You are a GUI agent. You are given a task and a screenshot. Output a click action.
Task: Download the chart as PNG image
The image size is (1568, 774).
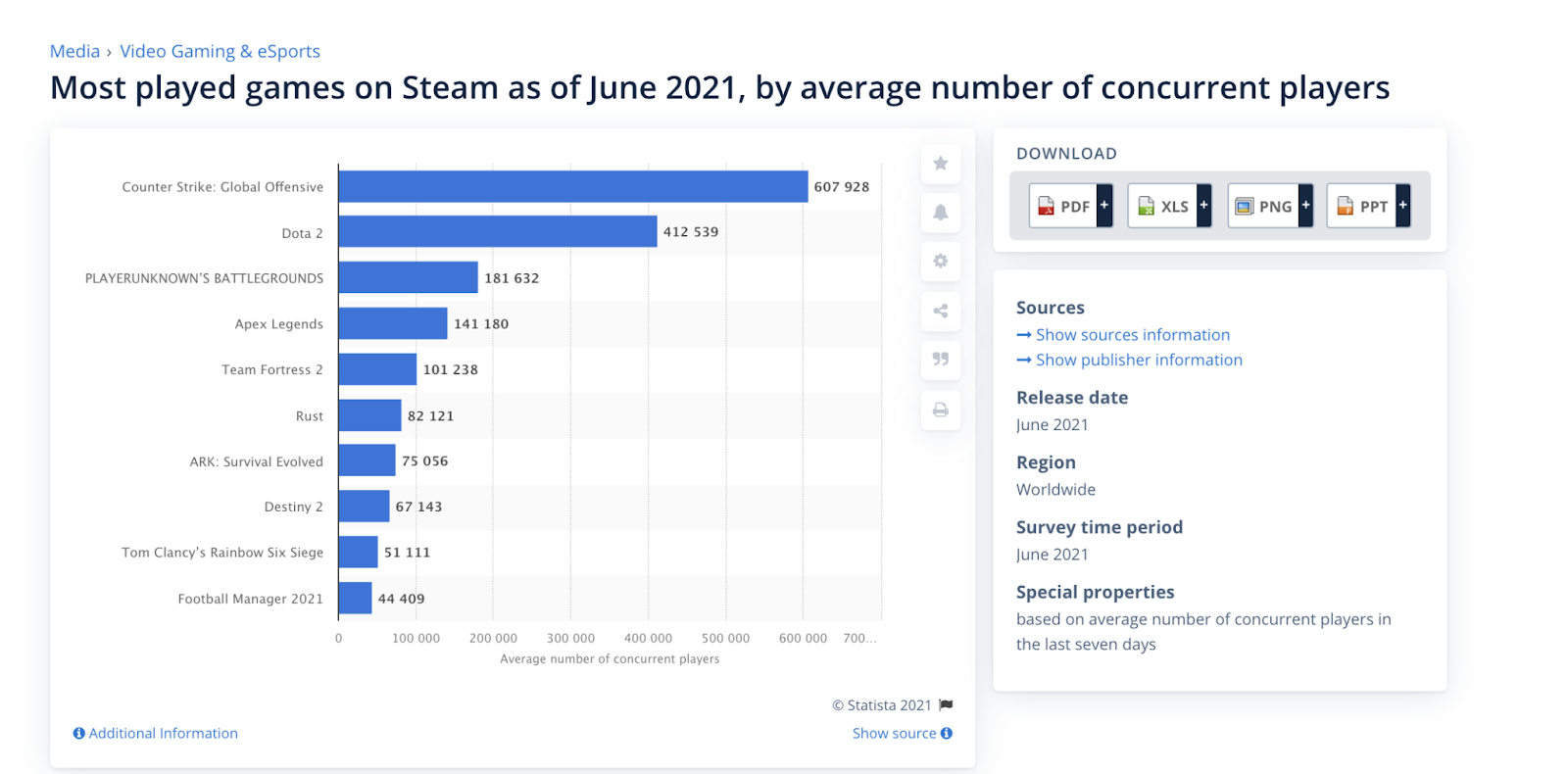pos(1263,206)
